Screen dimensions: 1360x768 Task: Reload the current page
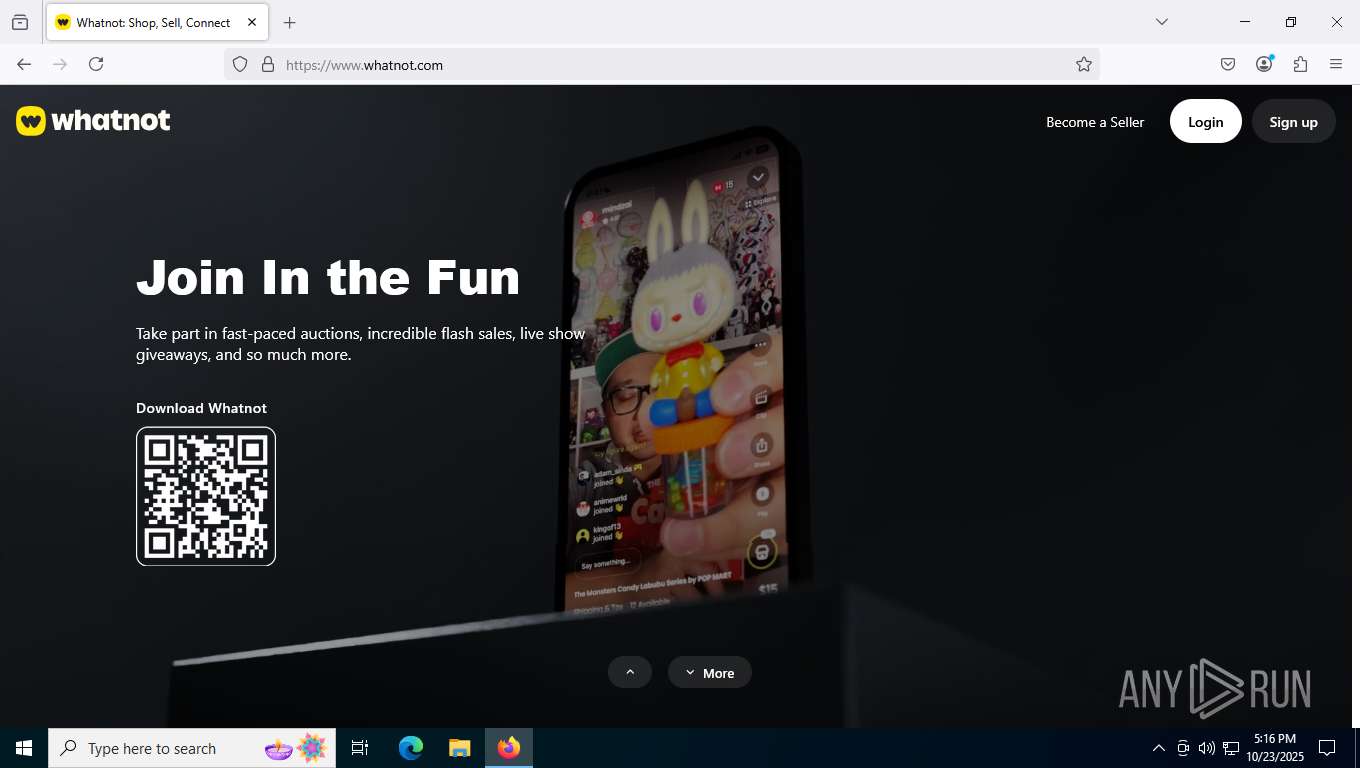96,64
